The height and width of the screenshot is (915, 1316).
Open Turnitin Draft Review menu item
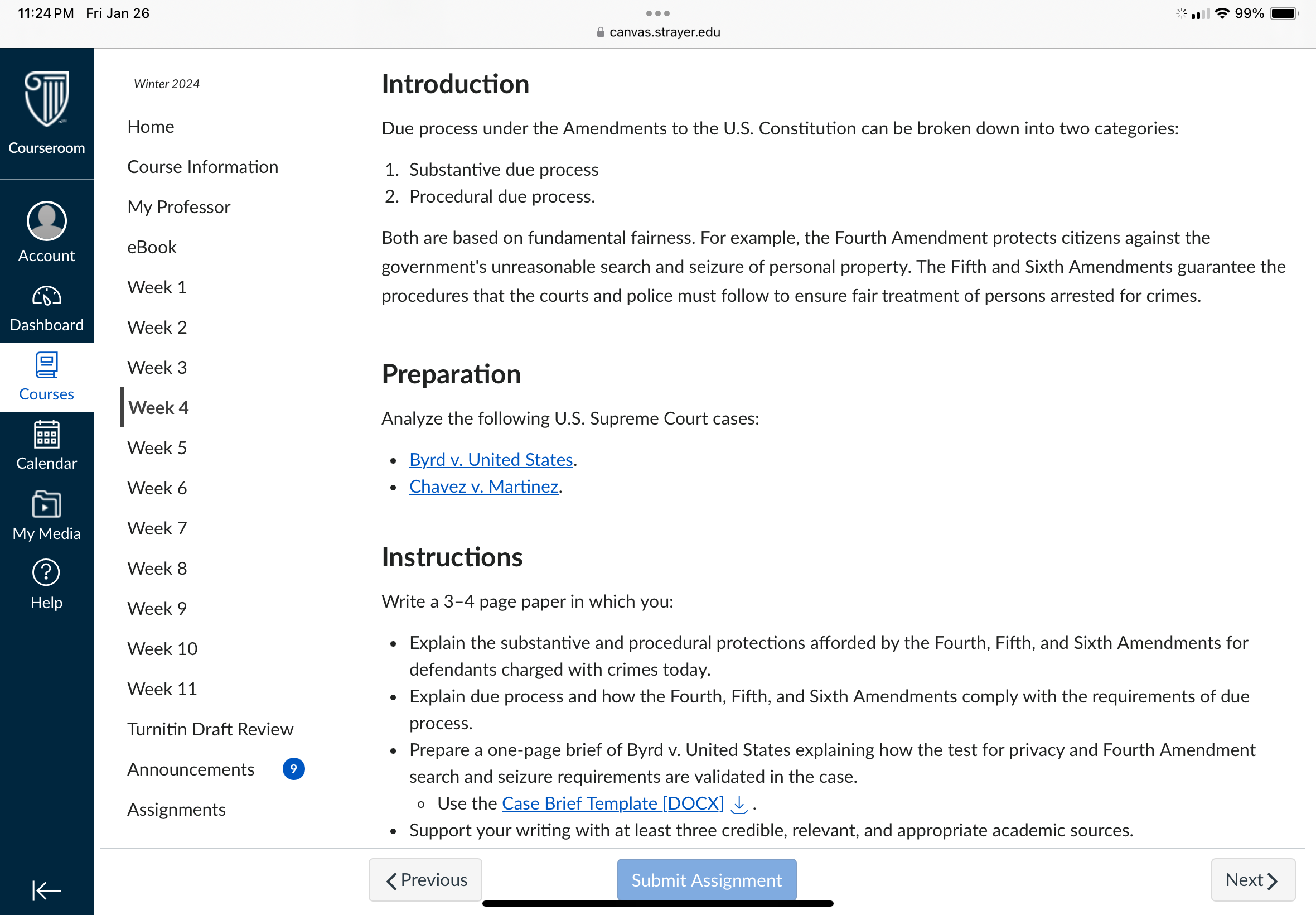210,729
